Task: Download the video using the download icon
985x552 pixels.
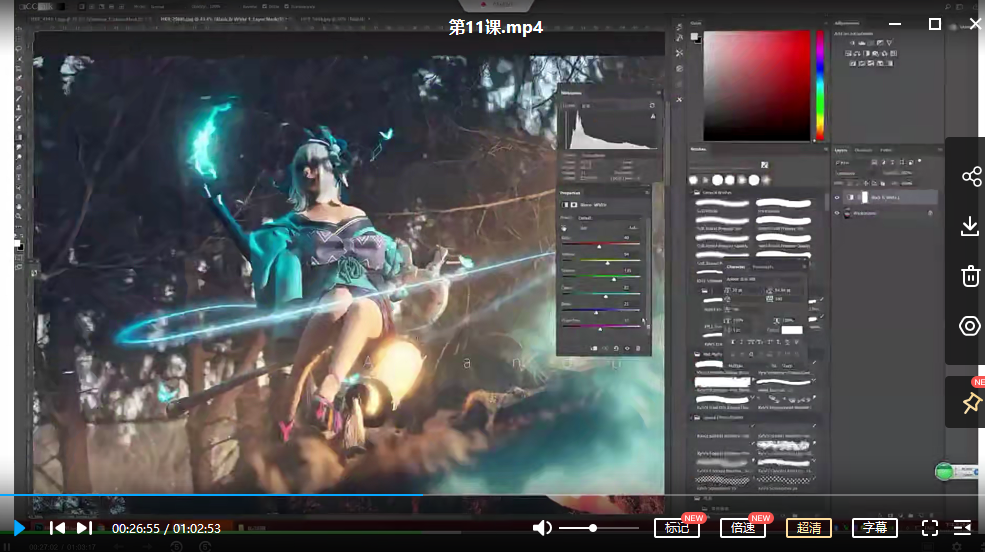Action: coord(970,227)
